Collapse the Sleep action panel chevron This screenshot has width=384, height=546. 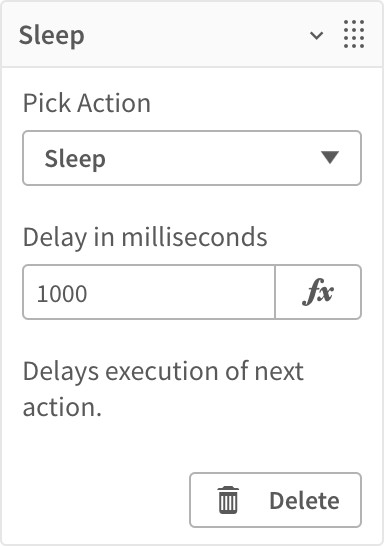coord(316,35)
